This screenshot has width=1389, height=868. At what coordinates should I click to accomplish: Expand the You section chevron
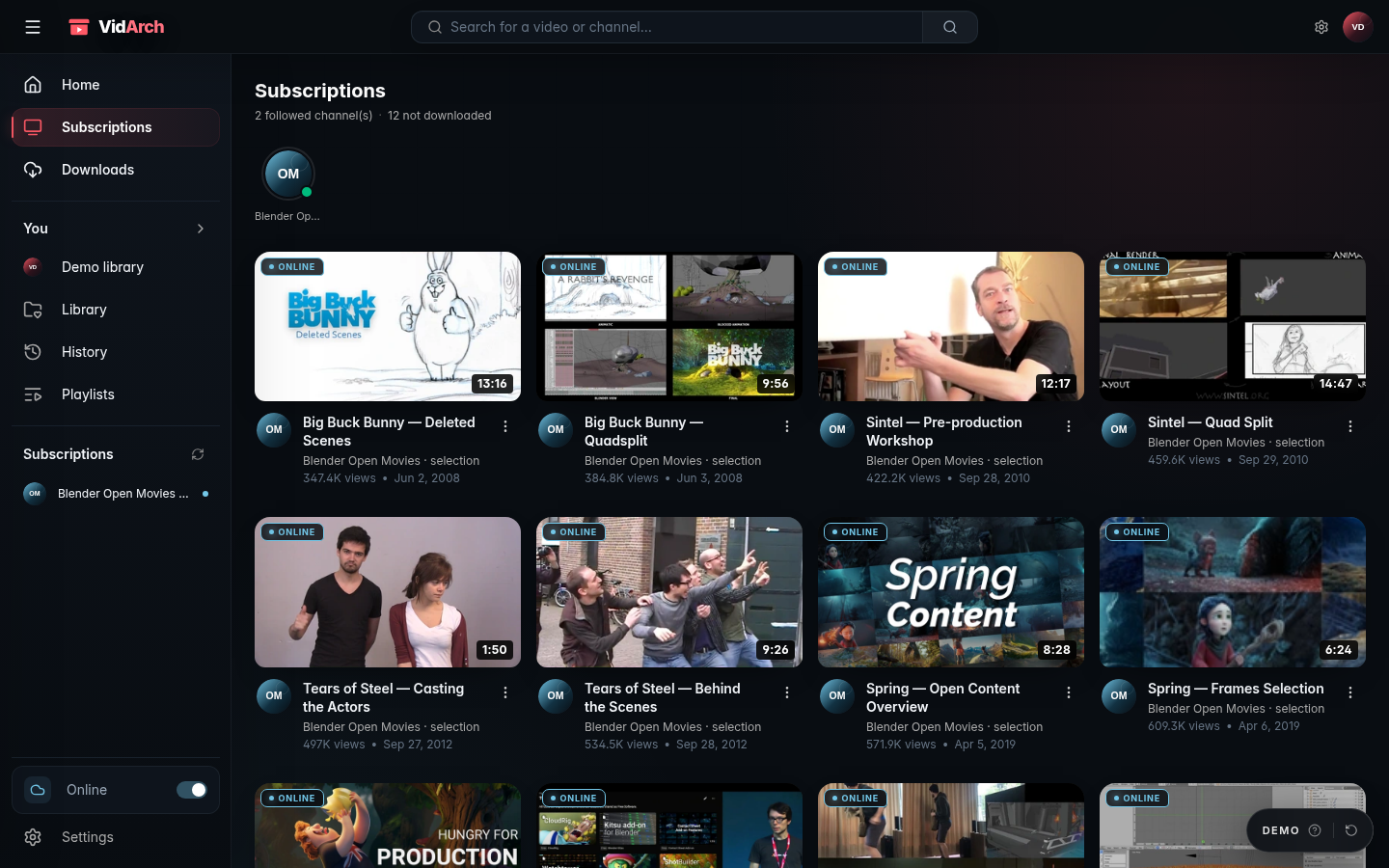point(201,229)
